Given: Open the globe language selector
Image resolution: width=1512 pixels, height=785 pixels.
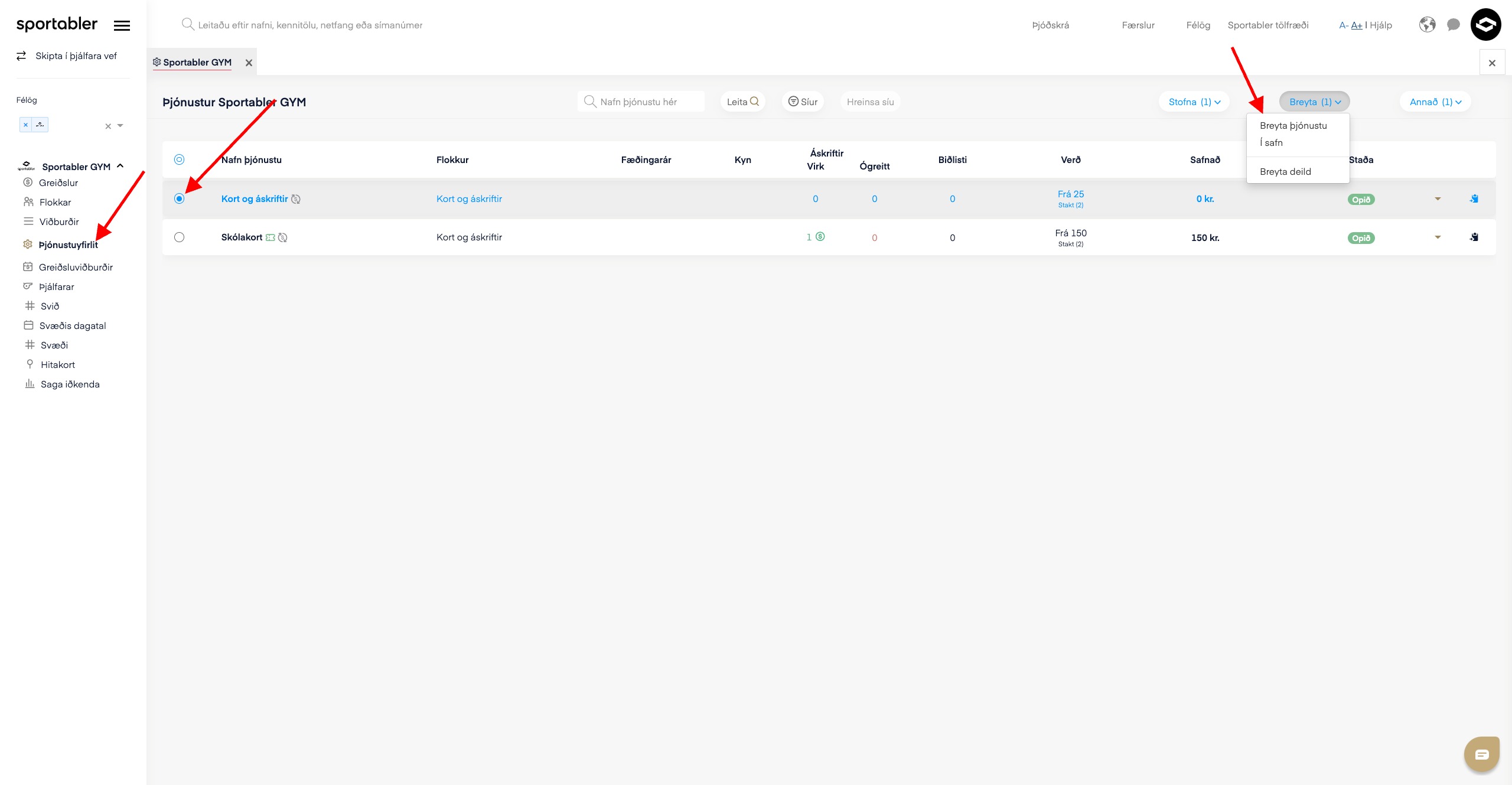Looking at the screenshot, I should click(x=1427, y=25).
